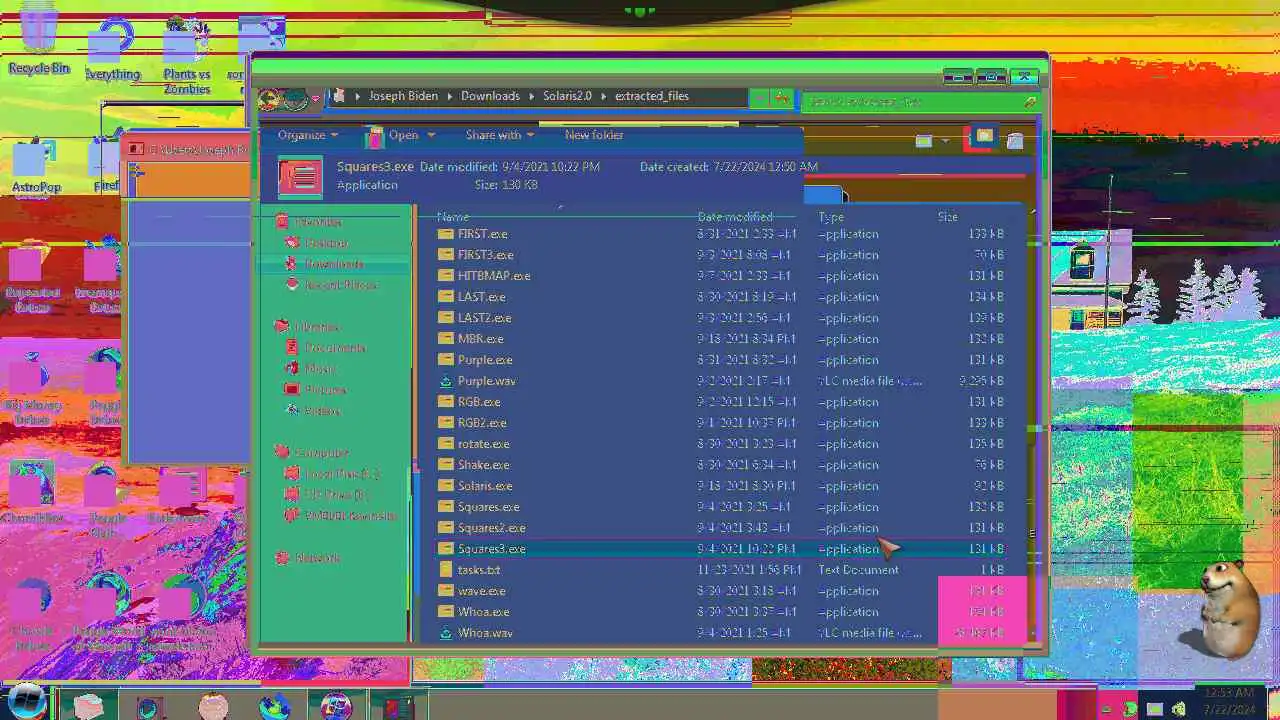Sort files by Date modified column
The width and height of the screenshot is (1280, 720).
pyautogui.click(x=735, y=217)
